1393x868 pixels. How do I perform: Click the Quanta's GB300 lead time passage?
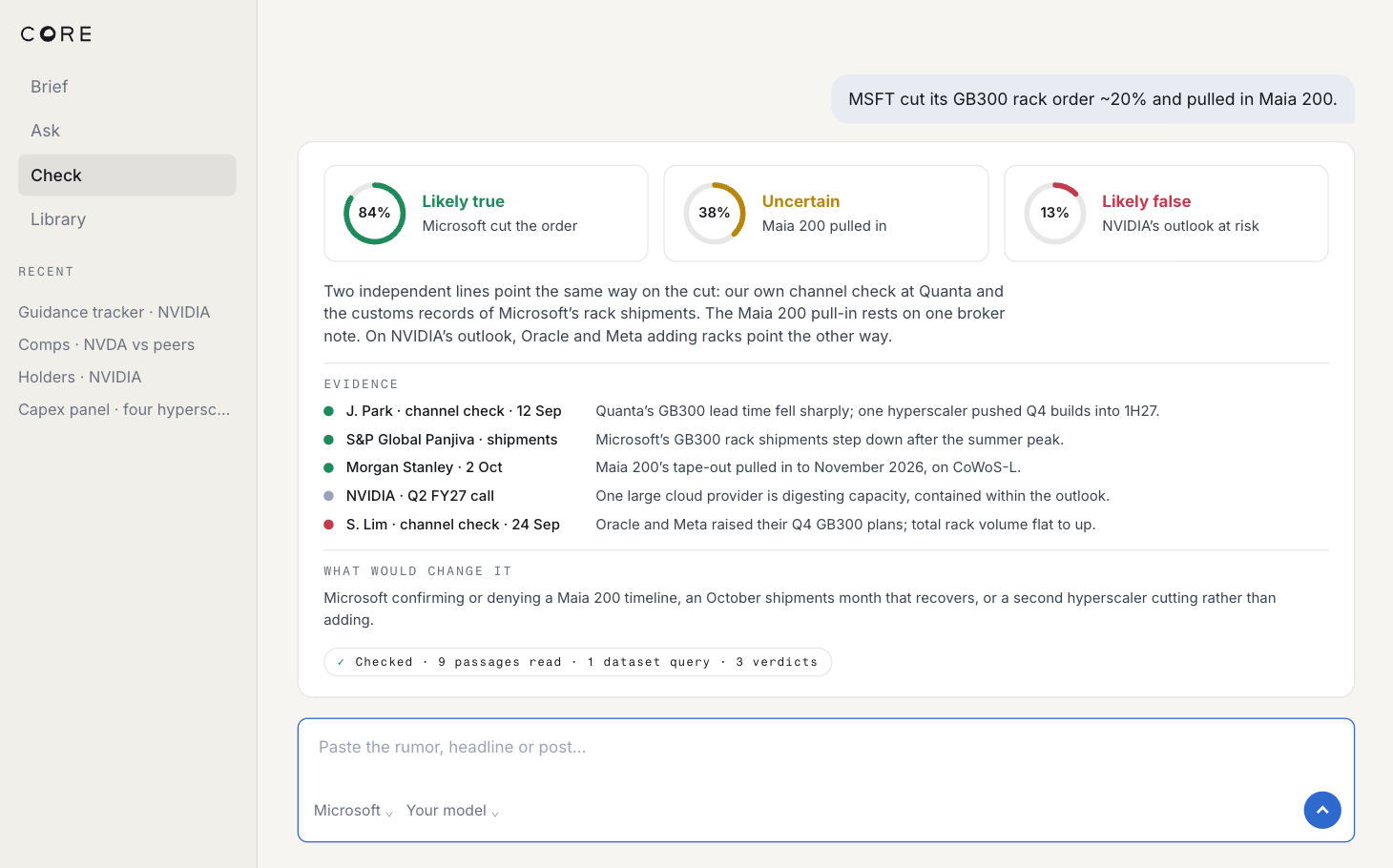click(x=878, y=411)
